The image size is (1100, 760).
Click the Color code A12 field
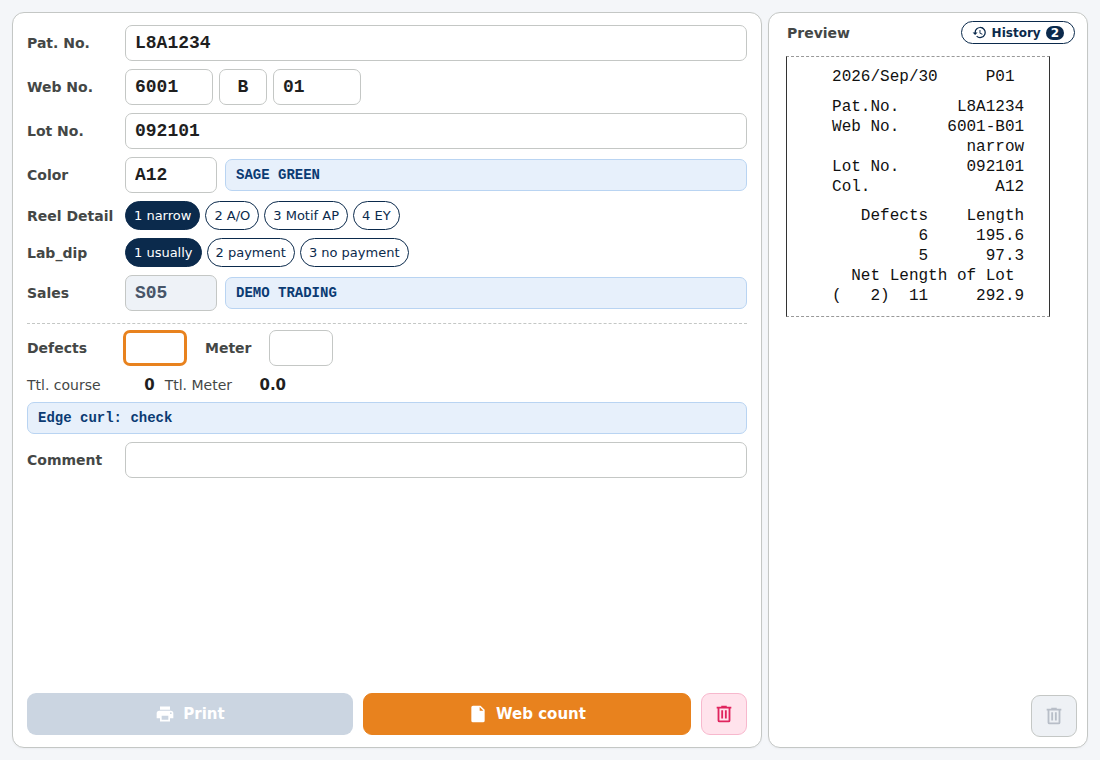click(x=171, y=175)
